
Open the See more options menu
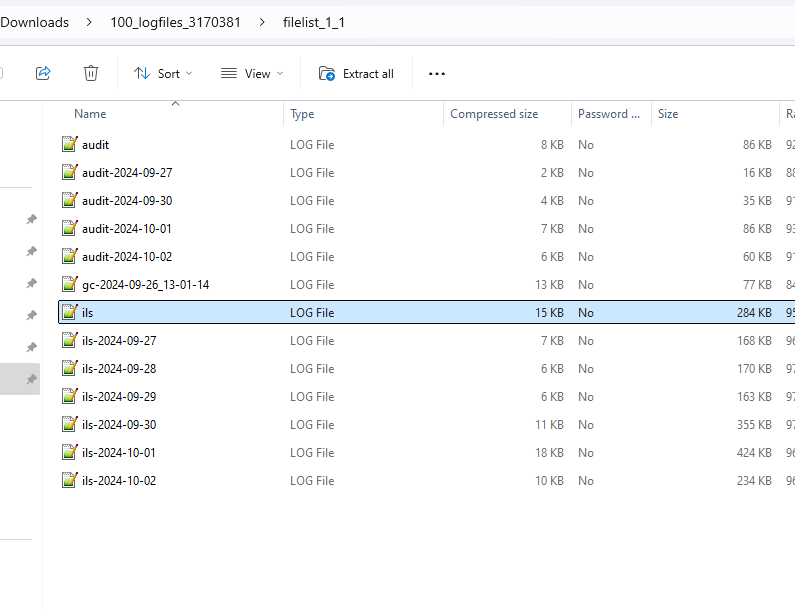436,73
